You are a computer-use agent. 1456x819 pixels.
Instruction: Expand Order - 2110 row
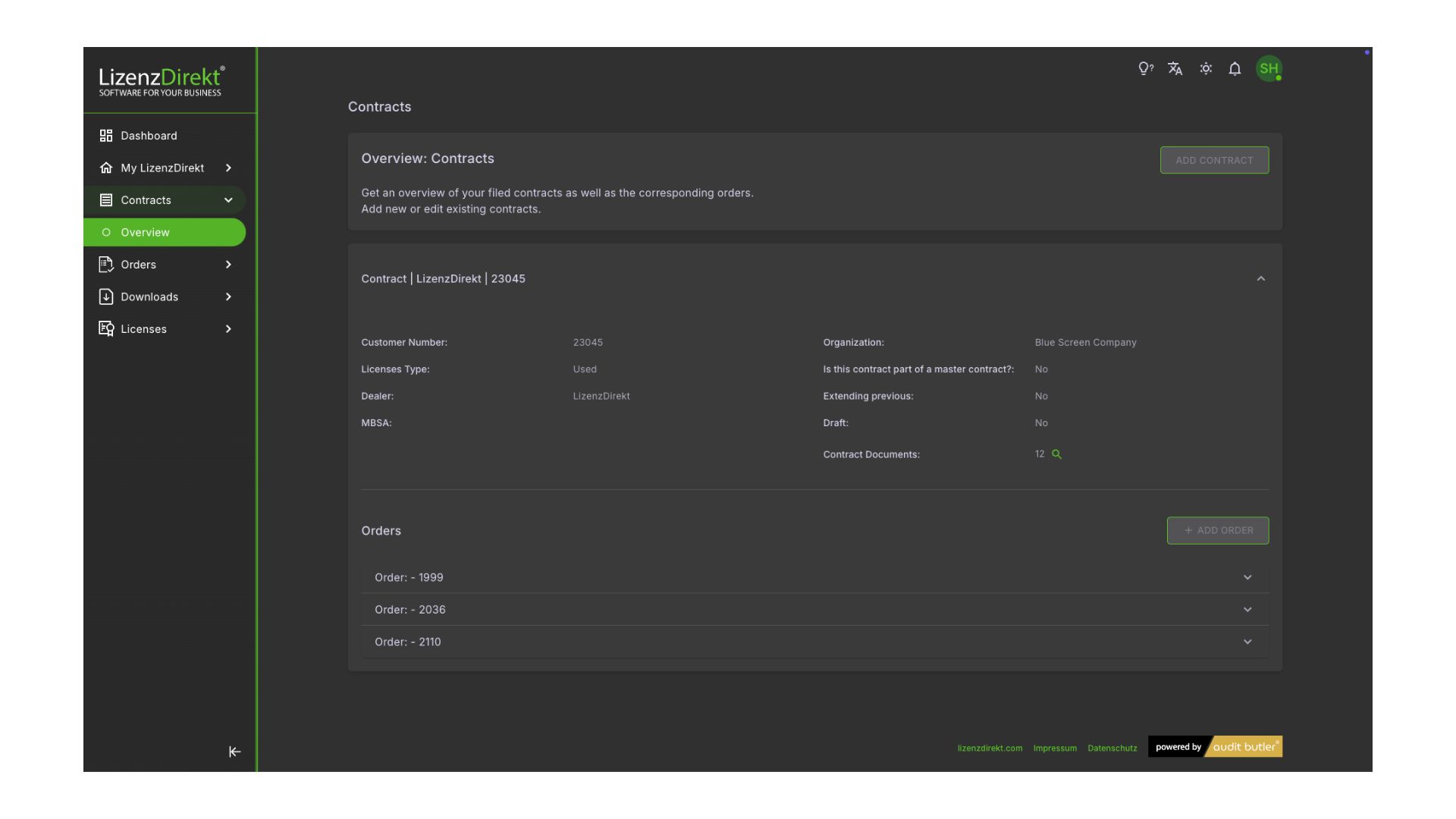pos(1247,642)
